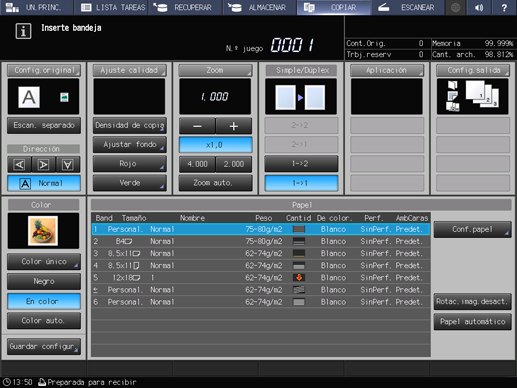Open the Rojo color adjustment
517x388 pixels.
click(x=129, y=164)
